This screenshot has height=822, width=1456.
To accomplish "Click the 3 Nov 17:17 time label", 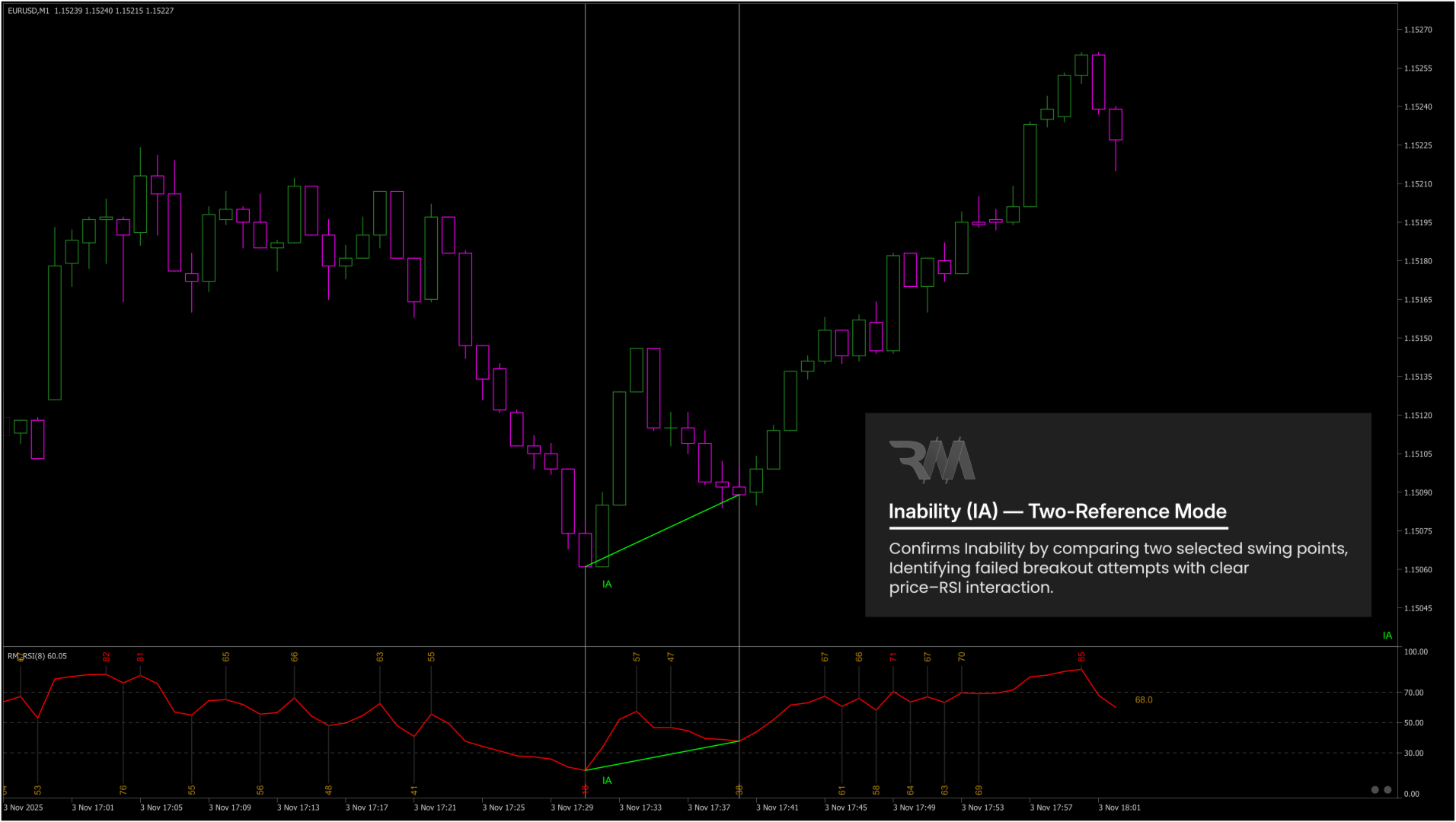I will tap(367, 808).
